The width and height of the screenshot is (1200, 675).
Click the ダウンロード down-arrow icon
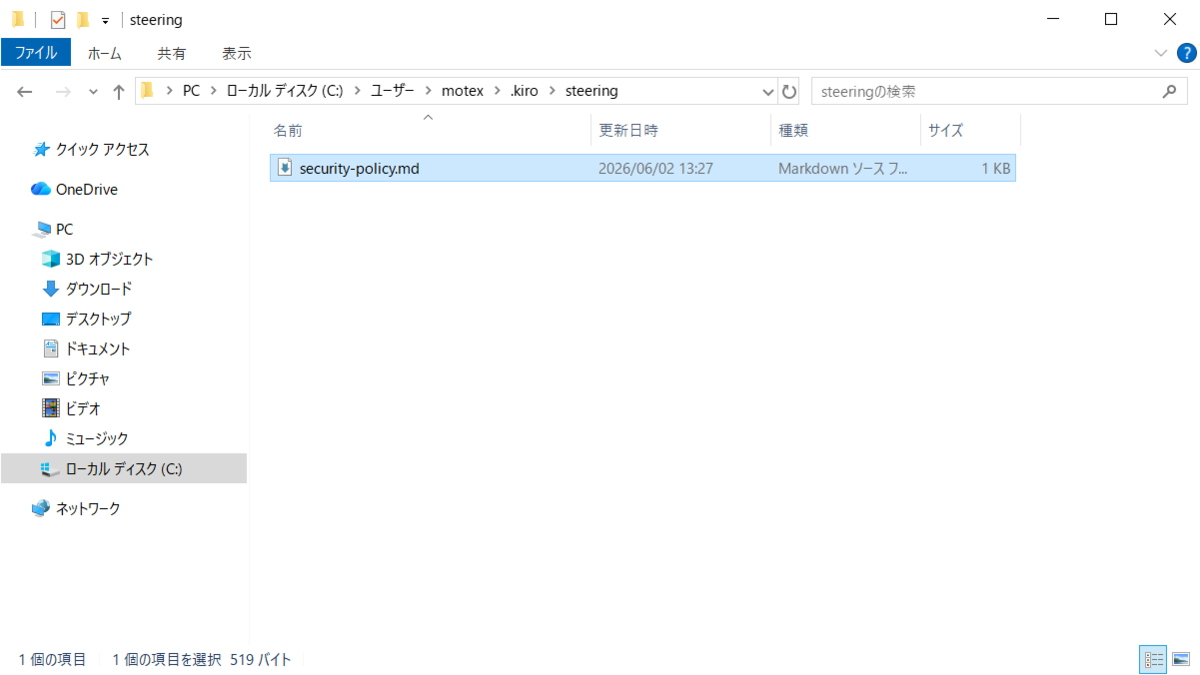51,289
